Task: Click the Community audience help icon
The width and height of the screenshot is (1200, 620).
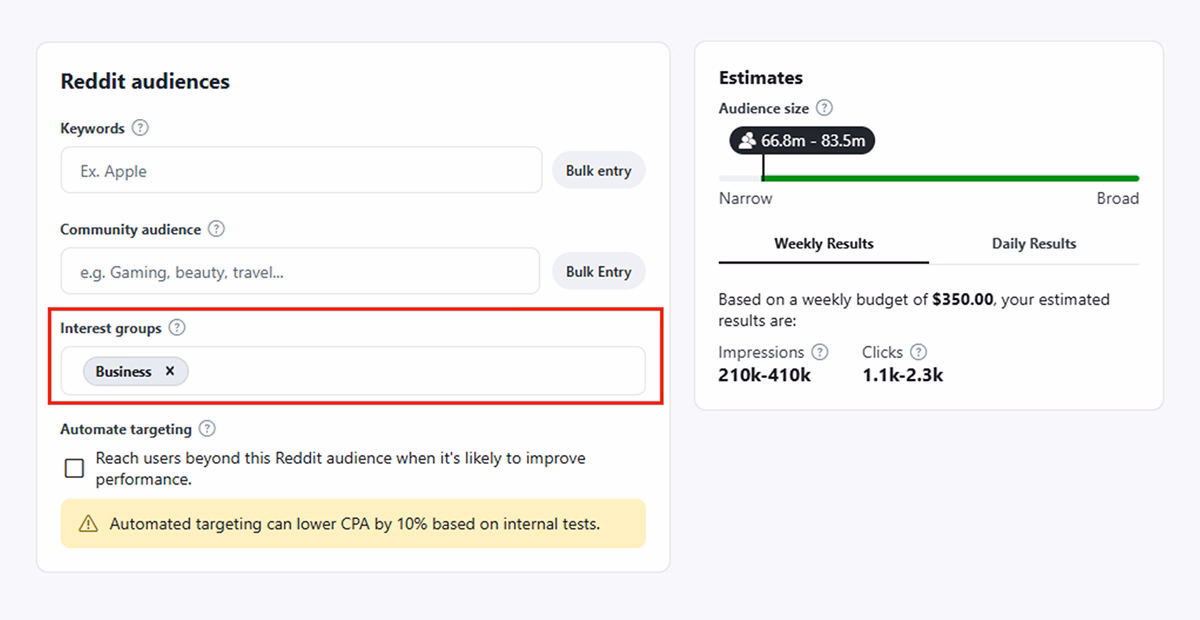Action: coord(217,229)
